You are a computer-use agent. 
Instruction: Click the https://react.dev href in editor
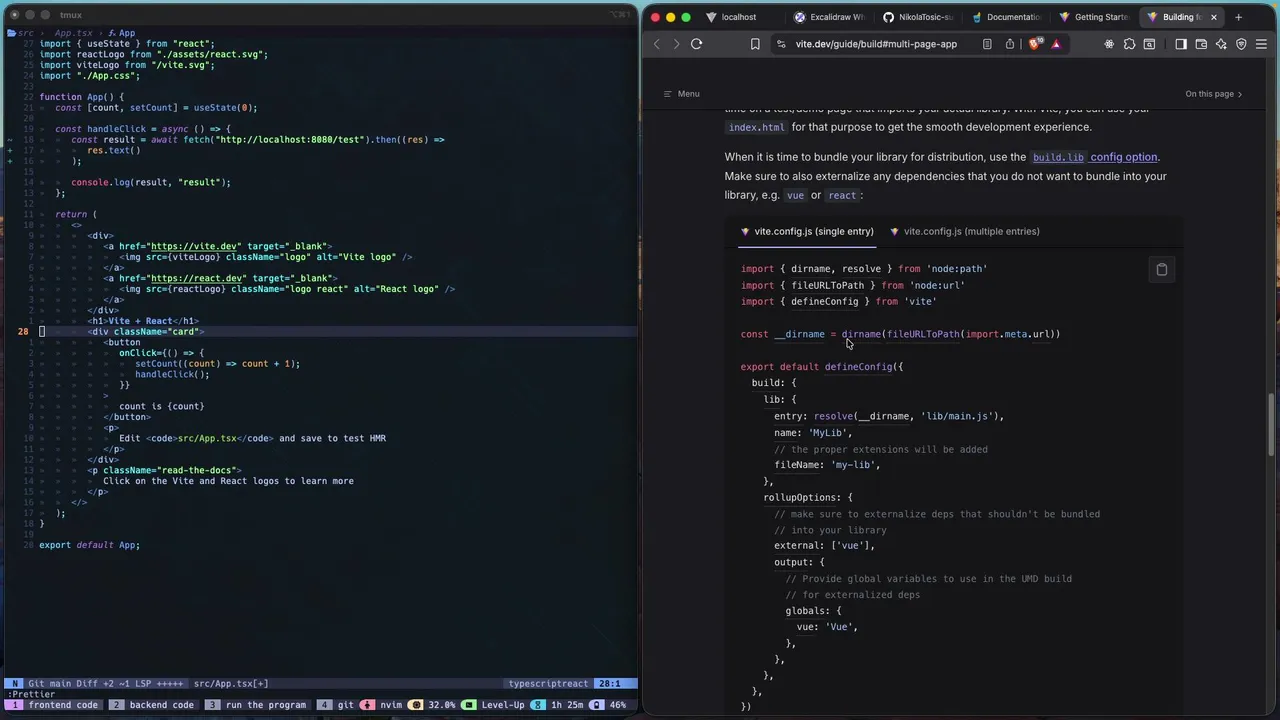point(197,278)
